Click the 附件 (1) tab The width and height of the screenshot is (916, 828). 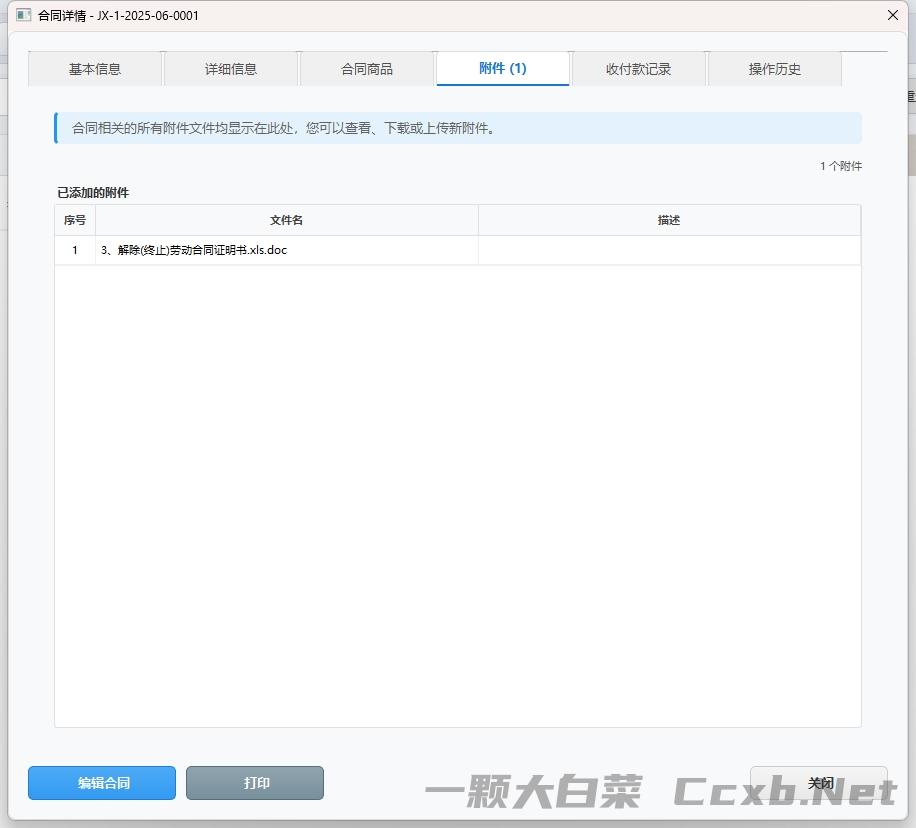tap(503, 68)
